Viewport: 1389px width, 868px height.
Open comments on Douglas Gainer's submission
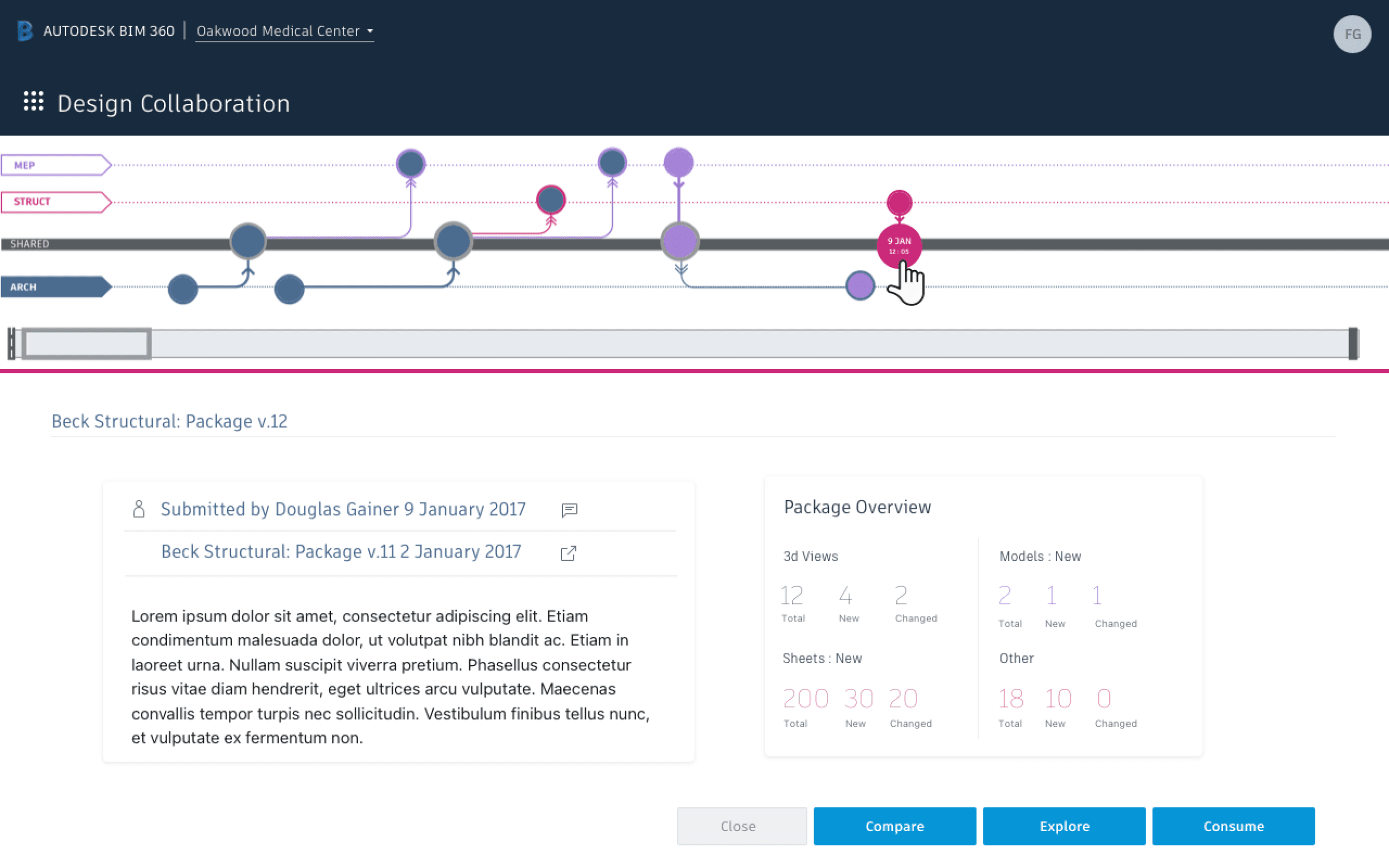tap(570, 509)
